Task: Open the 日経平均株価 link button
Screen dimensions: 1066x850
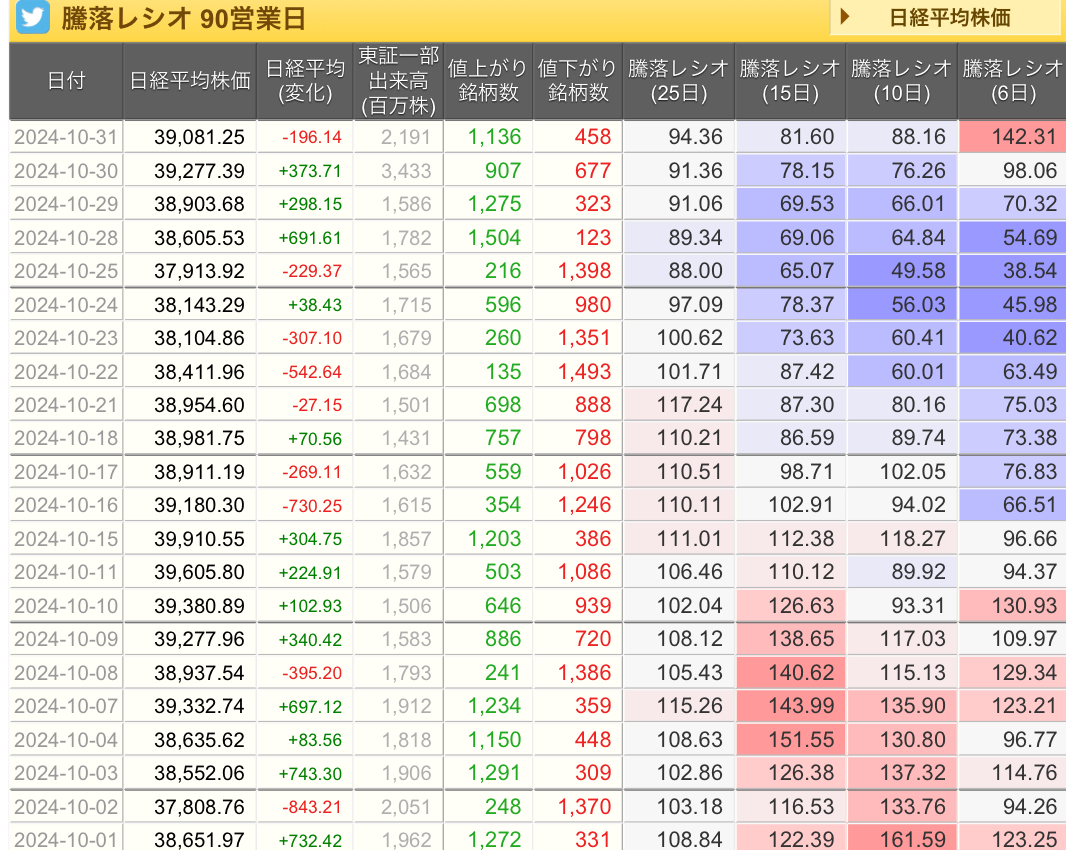Action: 947,17
